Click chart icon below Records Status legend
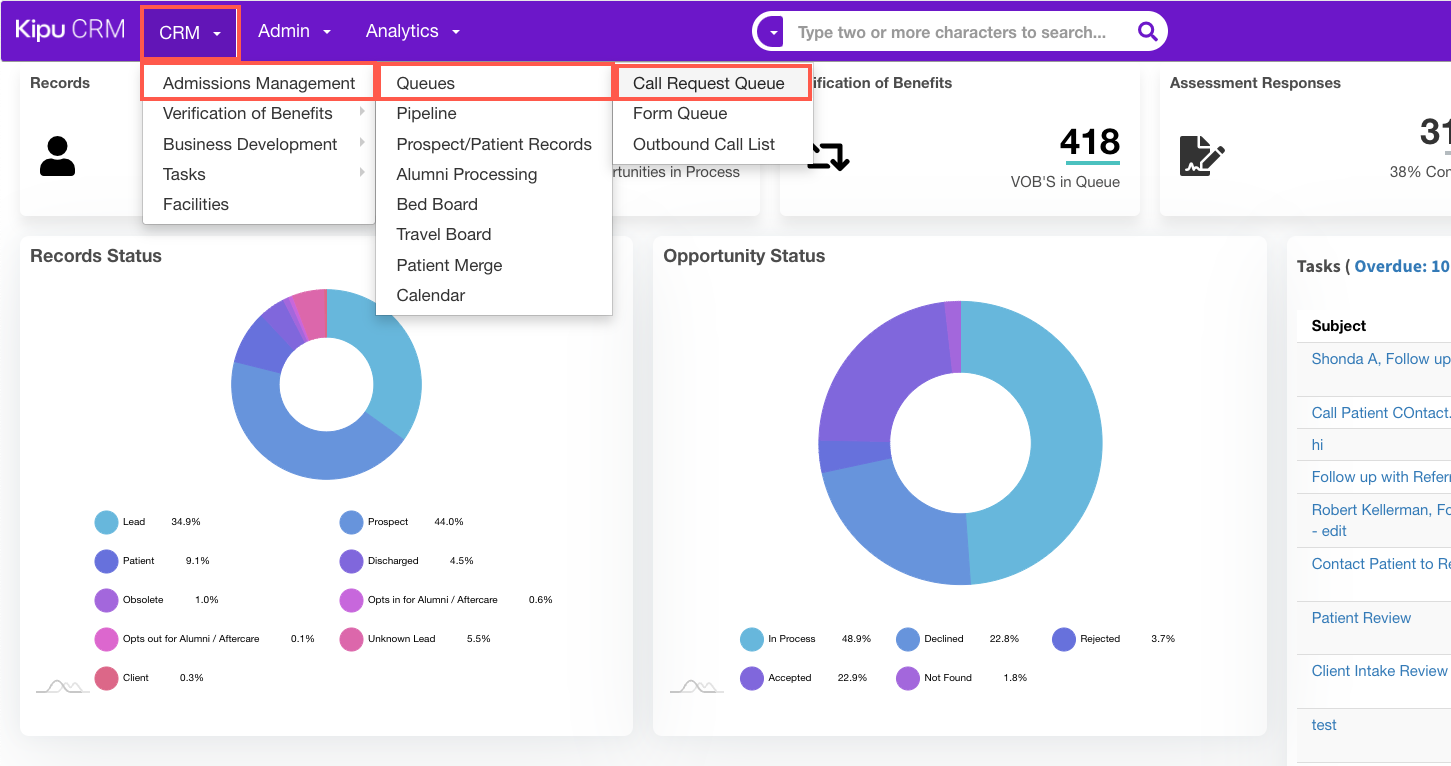 click(x=63, y=686)
